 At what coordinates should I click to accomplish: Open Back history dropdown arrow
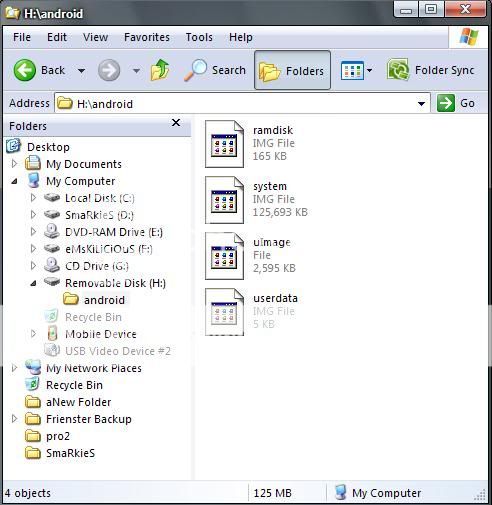click(81, 71)
